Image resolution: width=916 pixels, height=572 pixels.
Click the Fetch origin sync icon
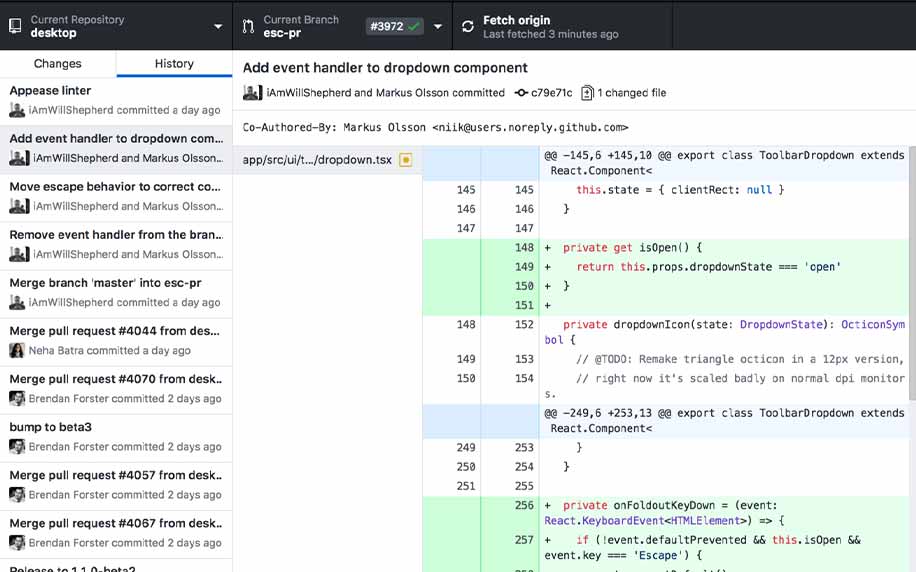pos(468,26)
